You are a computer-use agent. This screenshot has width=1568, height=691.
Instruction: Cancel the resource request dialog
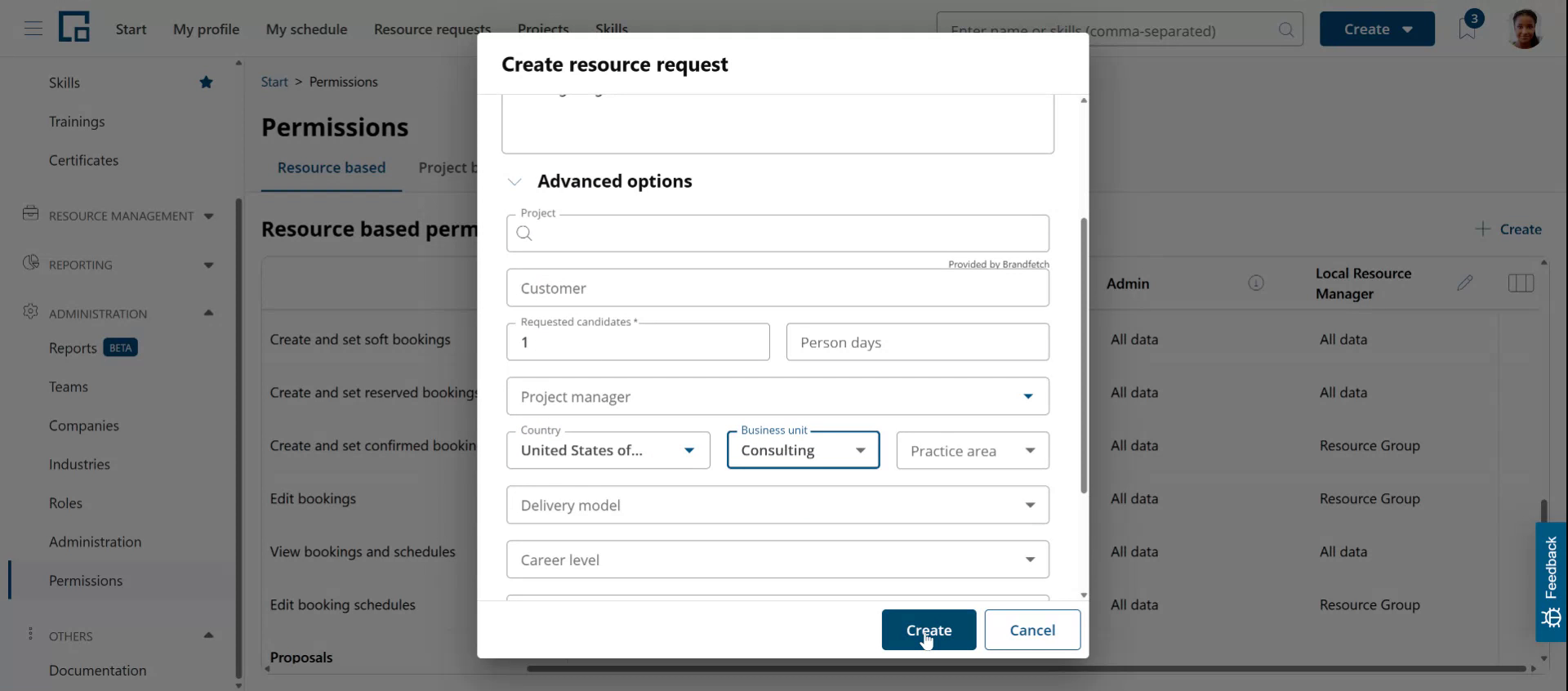point(1032,630)
